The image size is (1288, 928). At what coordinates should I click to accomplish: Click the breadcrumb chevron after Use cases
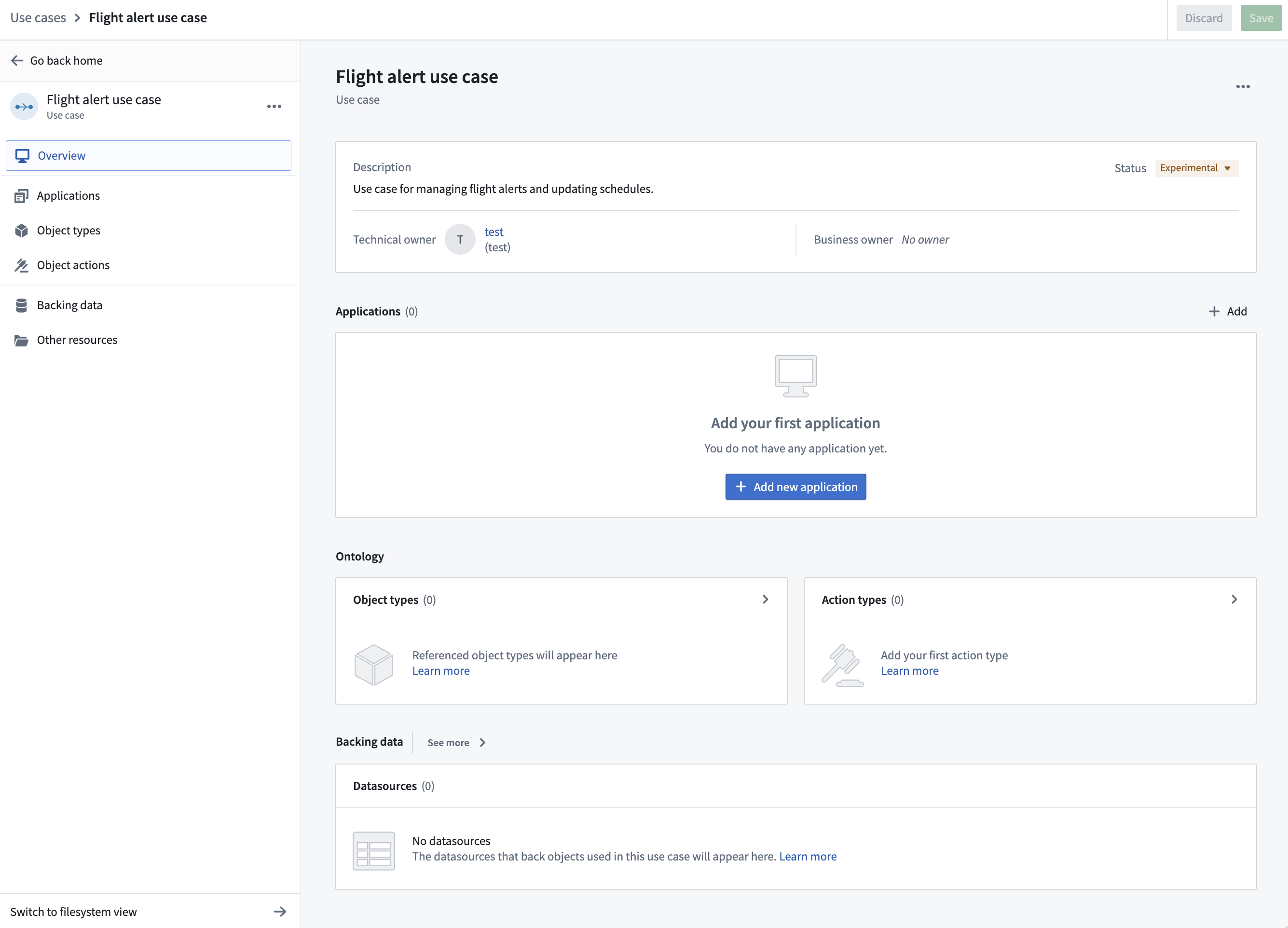click(77, 18)
